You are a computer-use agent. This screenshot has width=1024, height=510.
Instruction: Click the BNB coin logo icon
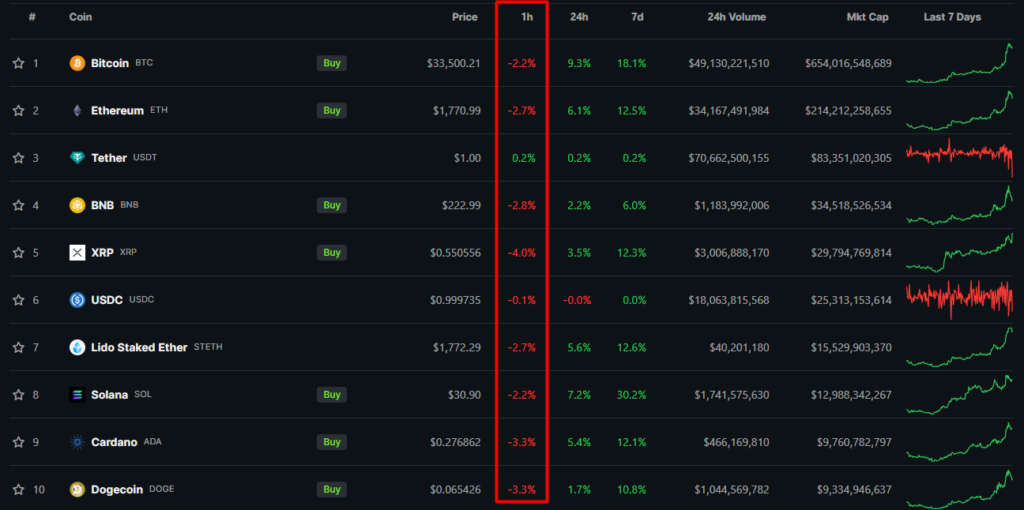(77, 205)
